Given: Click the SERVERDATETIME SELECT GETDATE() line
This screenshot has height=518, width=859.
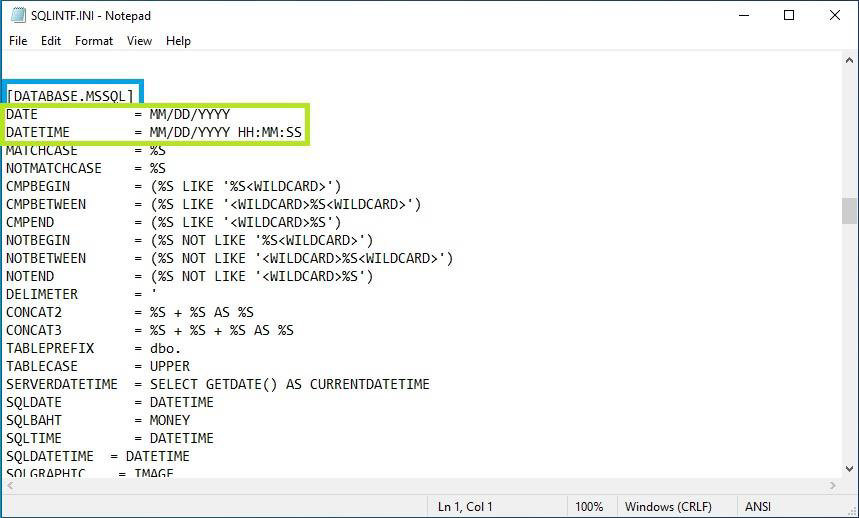Looking at the screenshot, I should (217, 384).
